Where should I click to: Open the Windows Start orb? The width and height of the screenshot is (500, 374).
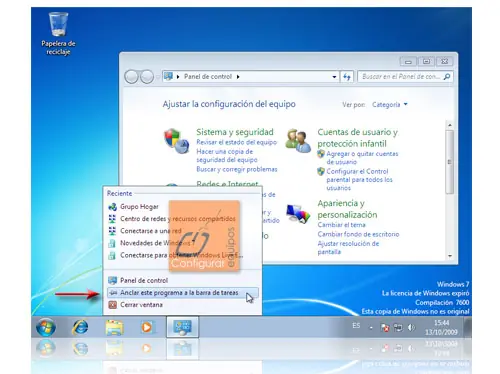pyautogui.click(x=46, y=327)
